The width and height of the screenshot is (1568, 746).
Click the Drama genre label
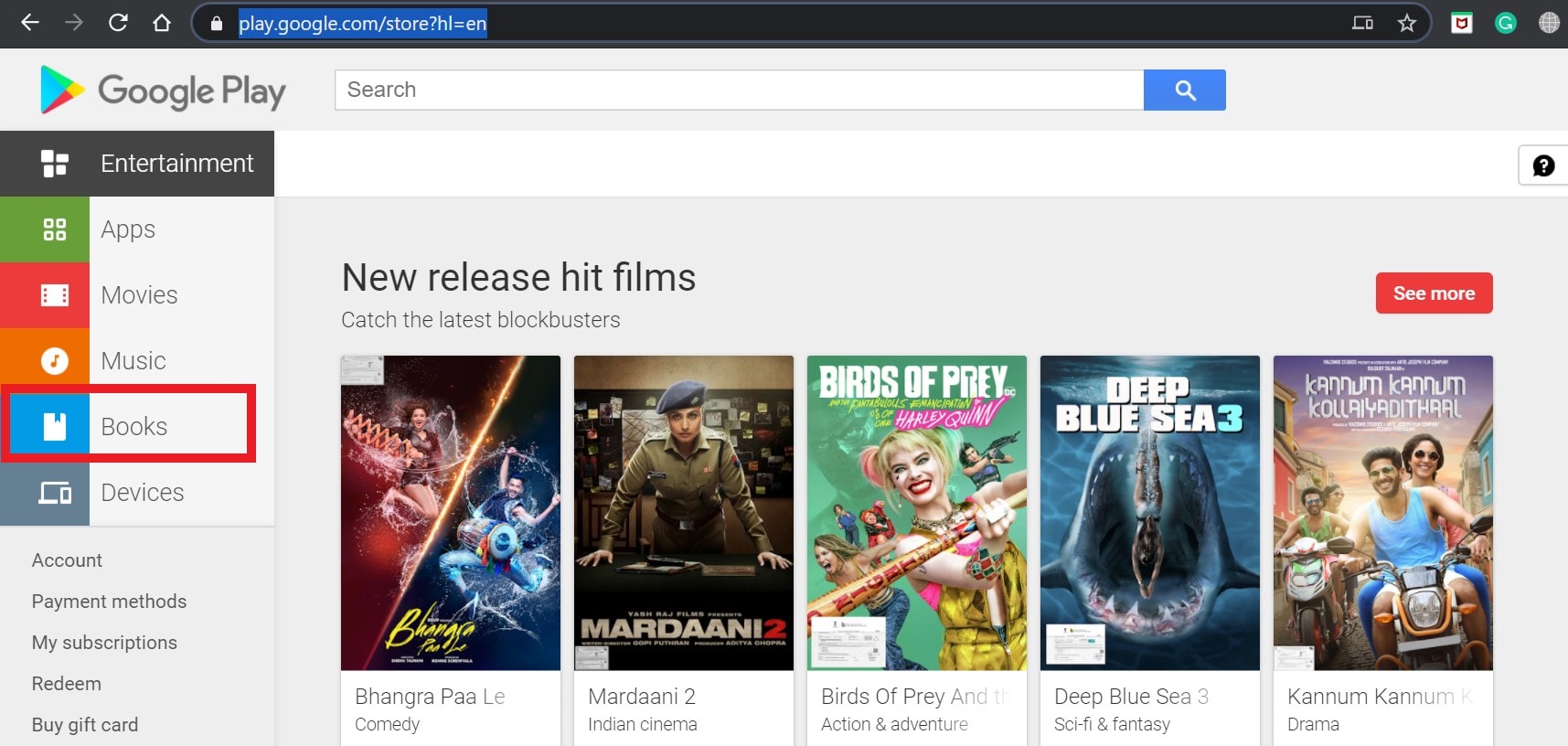point(1313,724)
